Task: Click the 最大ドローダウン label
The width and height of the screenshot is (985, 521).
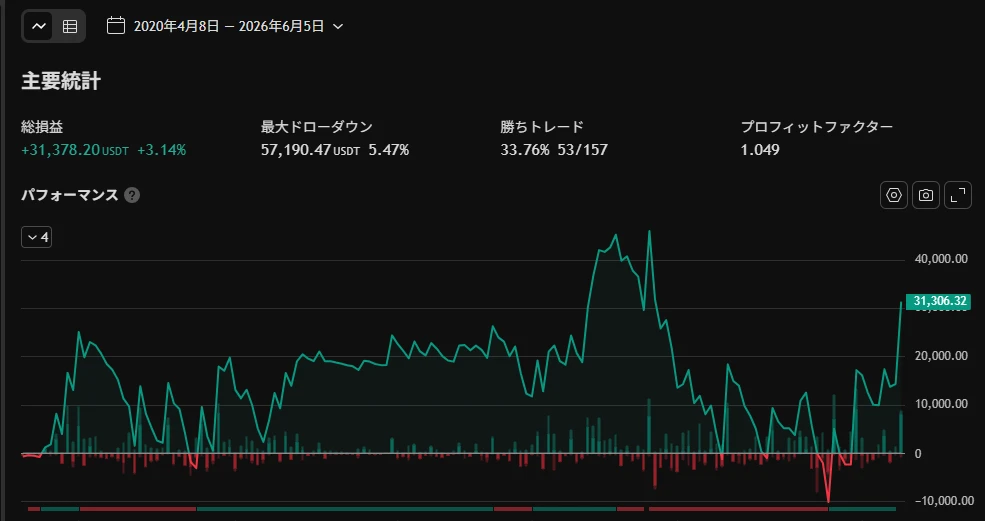Action: (317, 128)
